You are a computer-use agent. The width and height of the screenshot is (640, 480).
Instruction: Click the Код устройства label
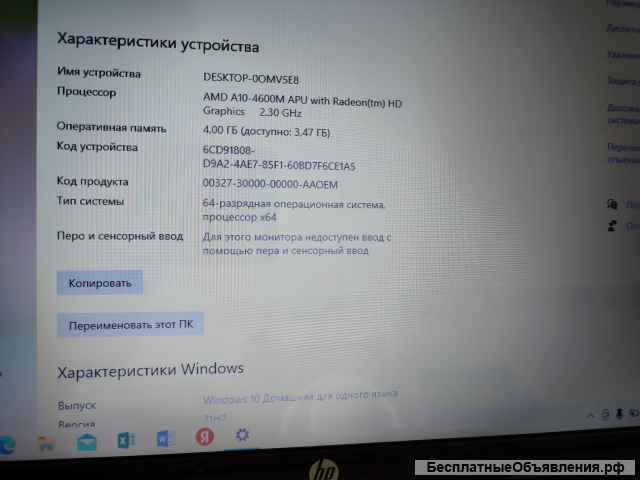[x=97, y=147]
